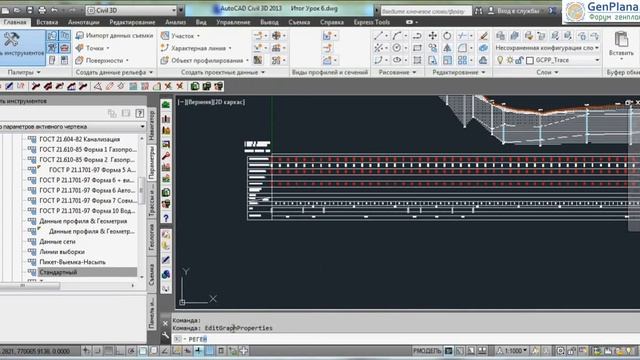Open the help question-mark icon on the vertical toolbar
The width and height of the screenshot is (640, 360).
point(166,218)
